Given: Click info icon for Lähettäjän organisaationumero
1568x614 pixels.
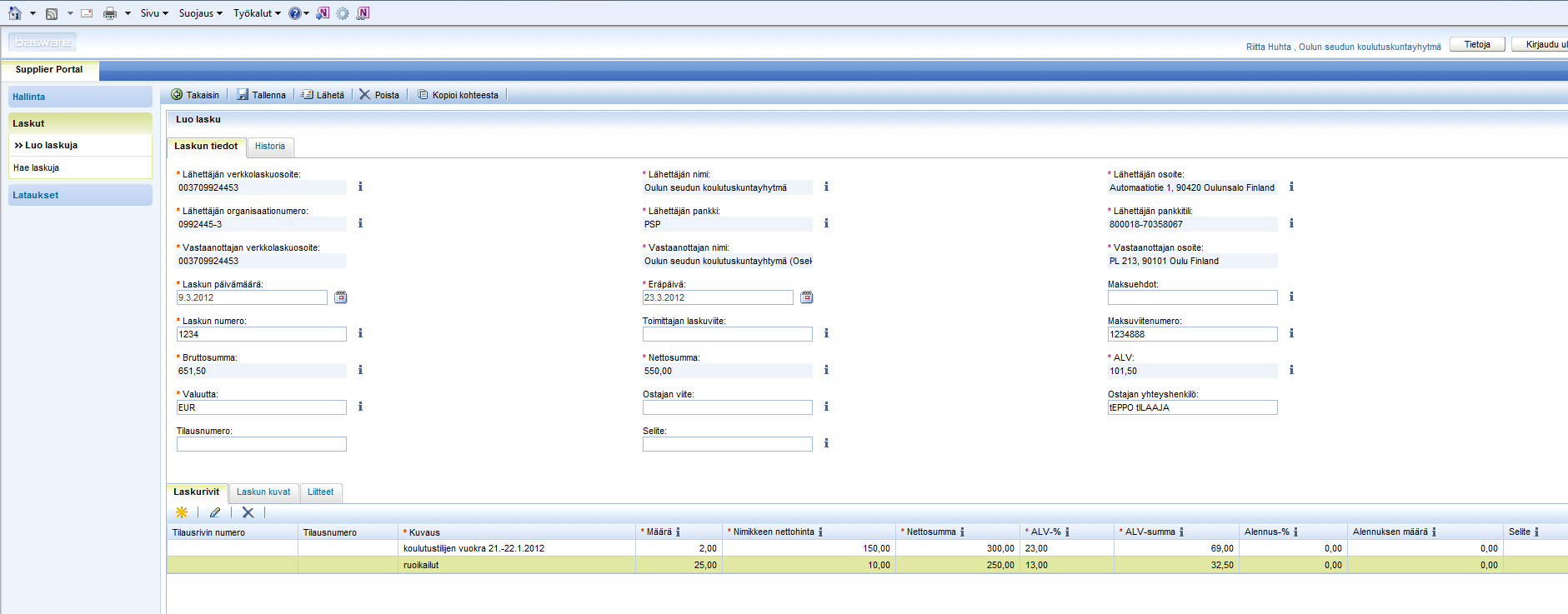Looking at the screenshot, I should 360,223.
